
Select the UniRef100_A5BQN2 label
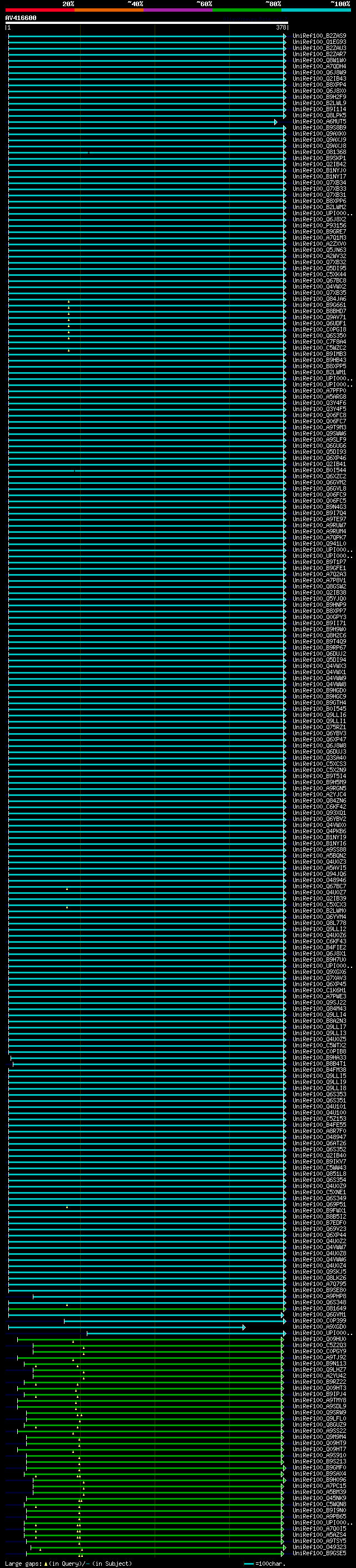319,855
